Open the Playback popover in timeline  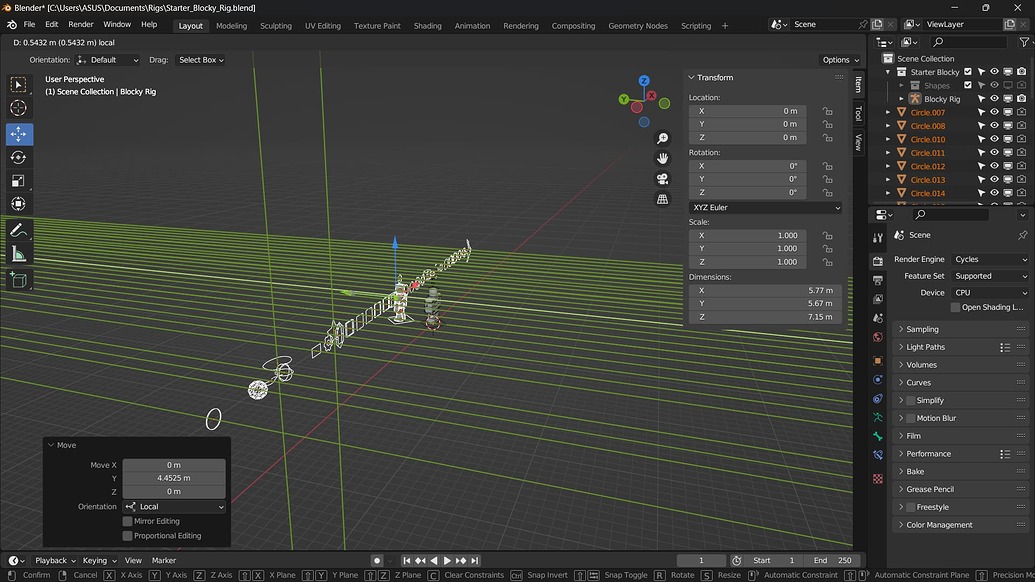tap(55, 560)
